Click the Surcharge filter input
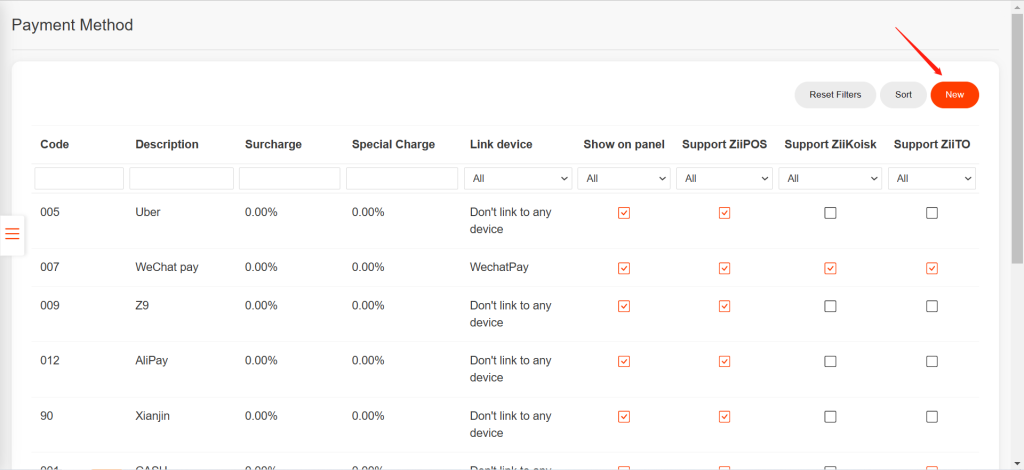Image resolution: width=1024 pixels, height=470 pixels. (x=290, y=178)
